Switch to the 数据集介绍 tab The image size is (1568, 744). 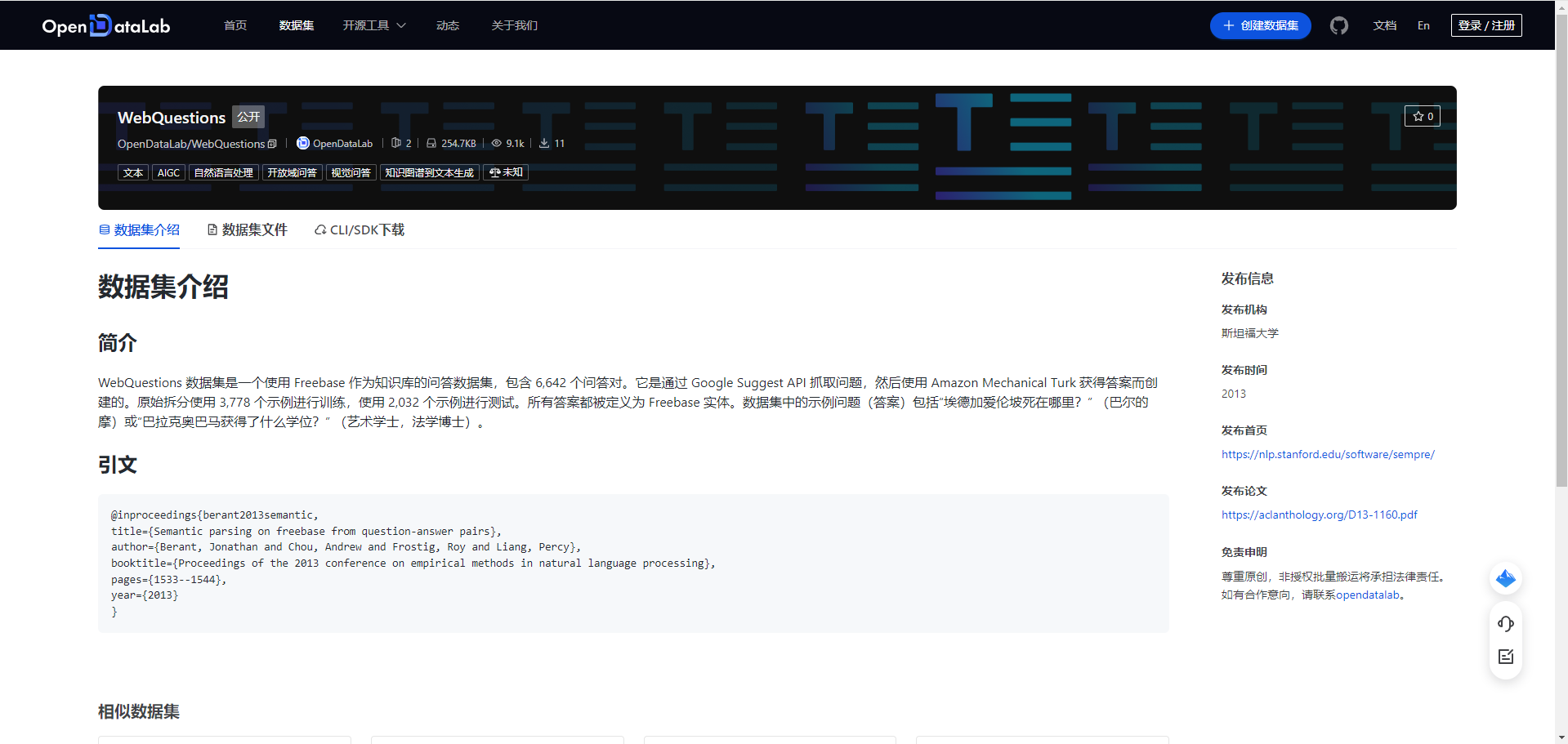point(139,230)
